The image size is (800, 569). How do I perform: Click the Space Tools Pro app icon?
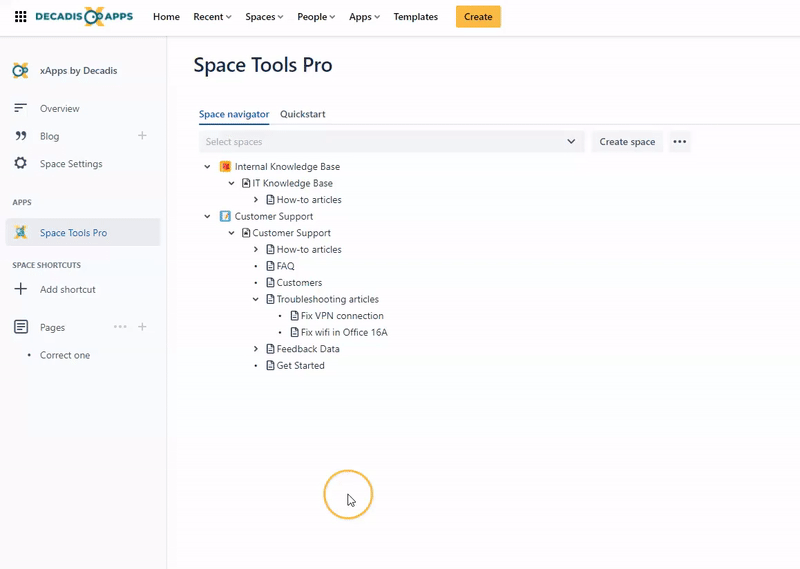pos(20,232)
